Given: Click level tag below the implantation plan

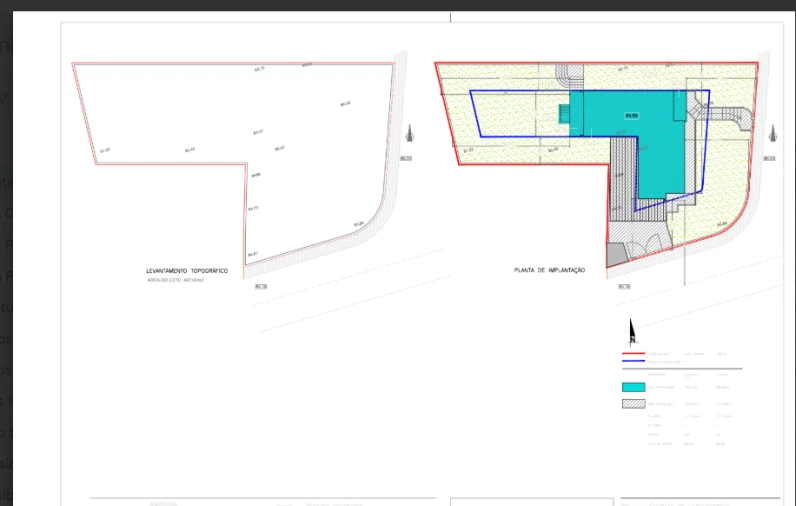Looking at the screenshot, I should [x=624, y=287].
